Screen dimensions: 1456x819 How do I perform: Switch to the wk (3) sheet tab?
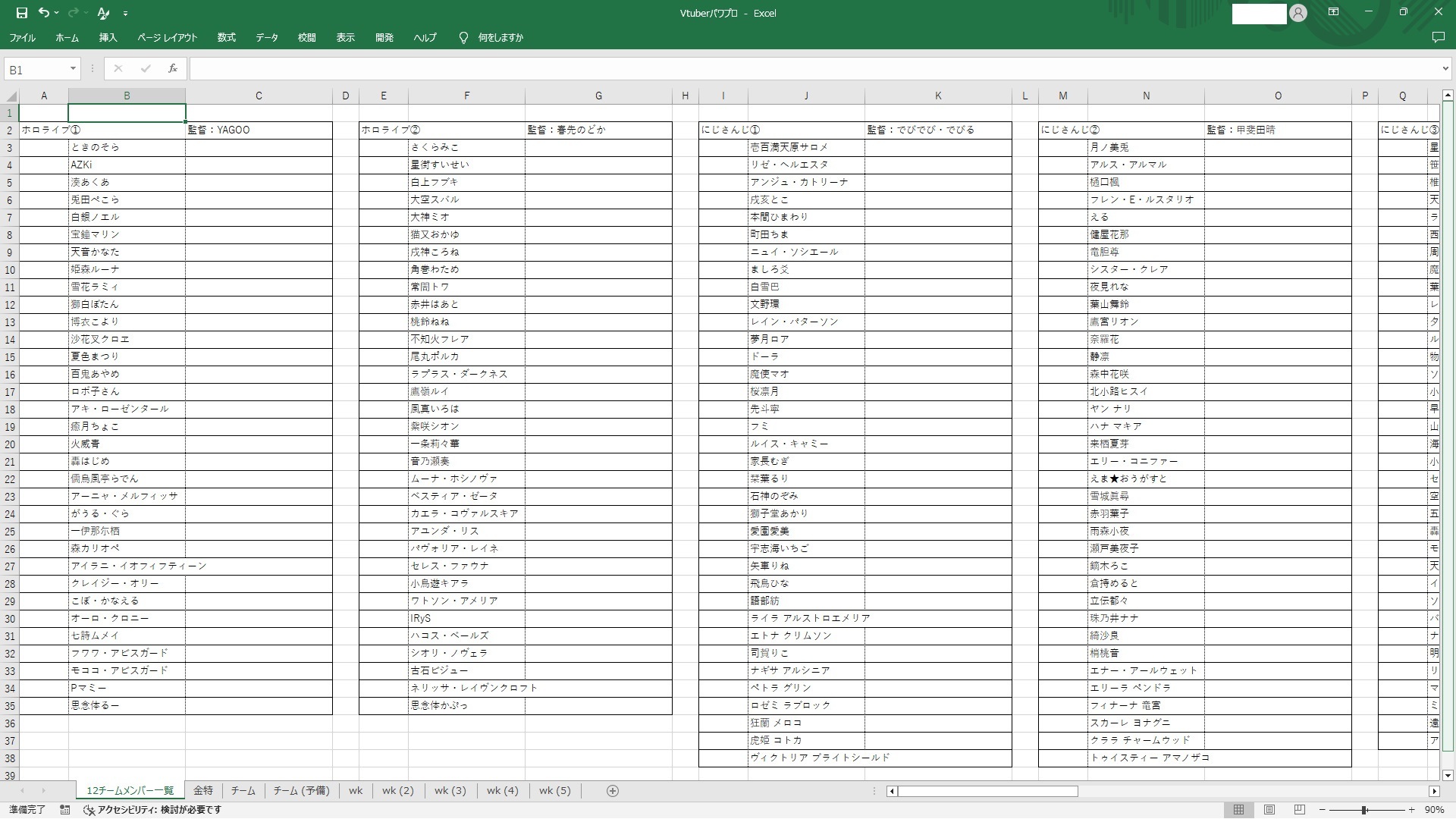450,791
